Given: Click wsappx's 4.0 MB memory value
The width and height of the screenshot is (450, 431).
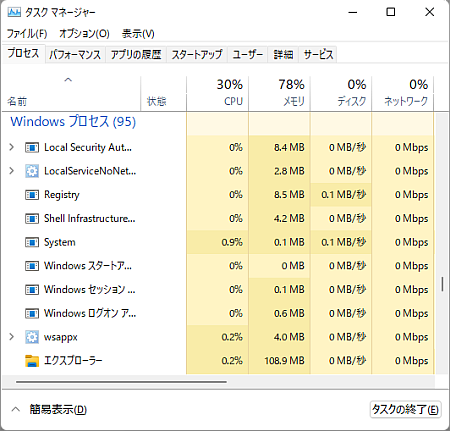Looking at the screenshot, I should click(x=289, y=337).
